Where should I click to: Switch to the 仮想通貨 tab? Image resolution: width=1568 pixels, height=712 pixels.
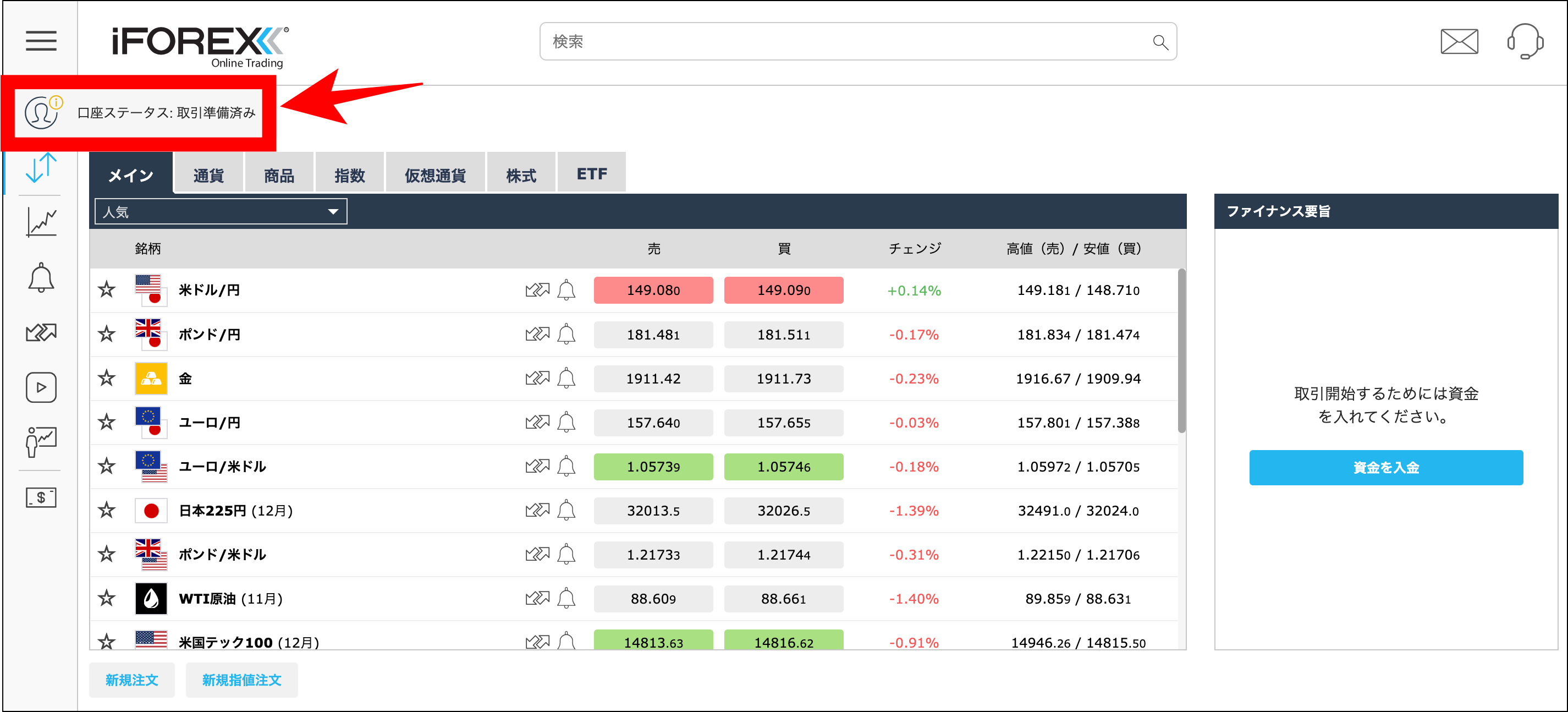(434, 172)
